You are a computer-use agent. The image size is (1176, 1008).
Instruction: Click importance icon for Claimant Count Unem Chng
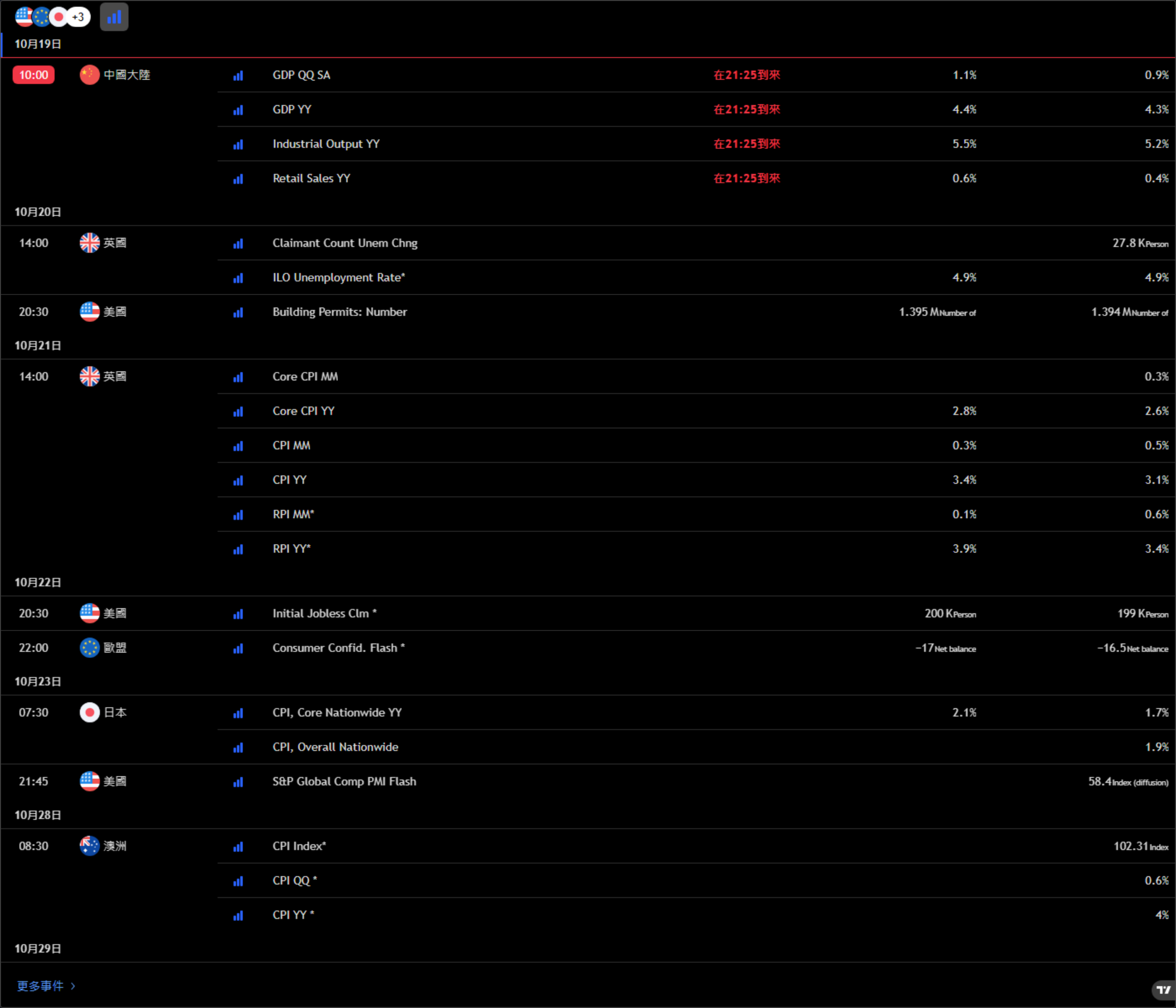point(239,244)
